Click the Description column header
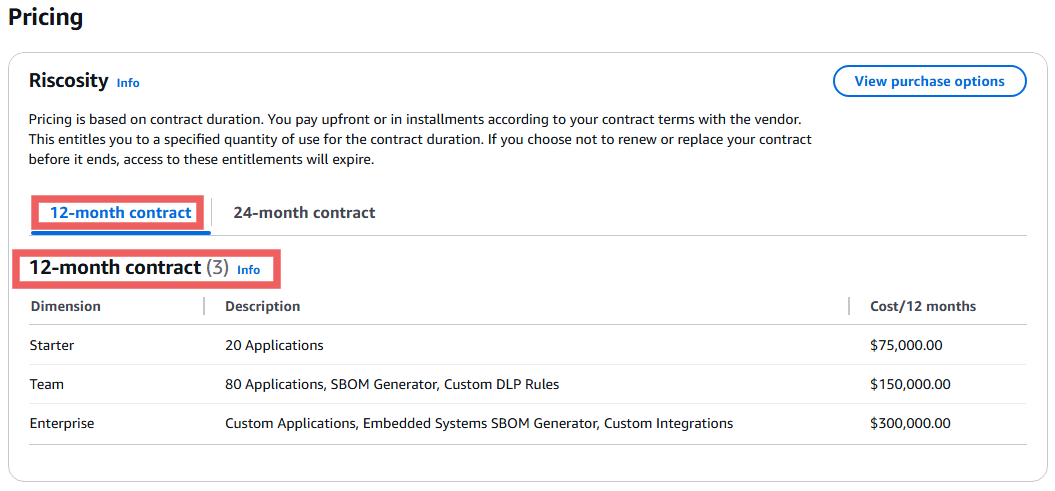 coord(262,307)
